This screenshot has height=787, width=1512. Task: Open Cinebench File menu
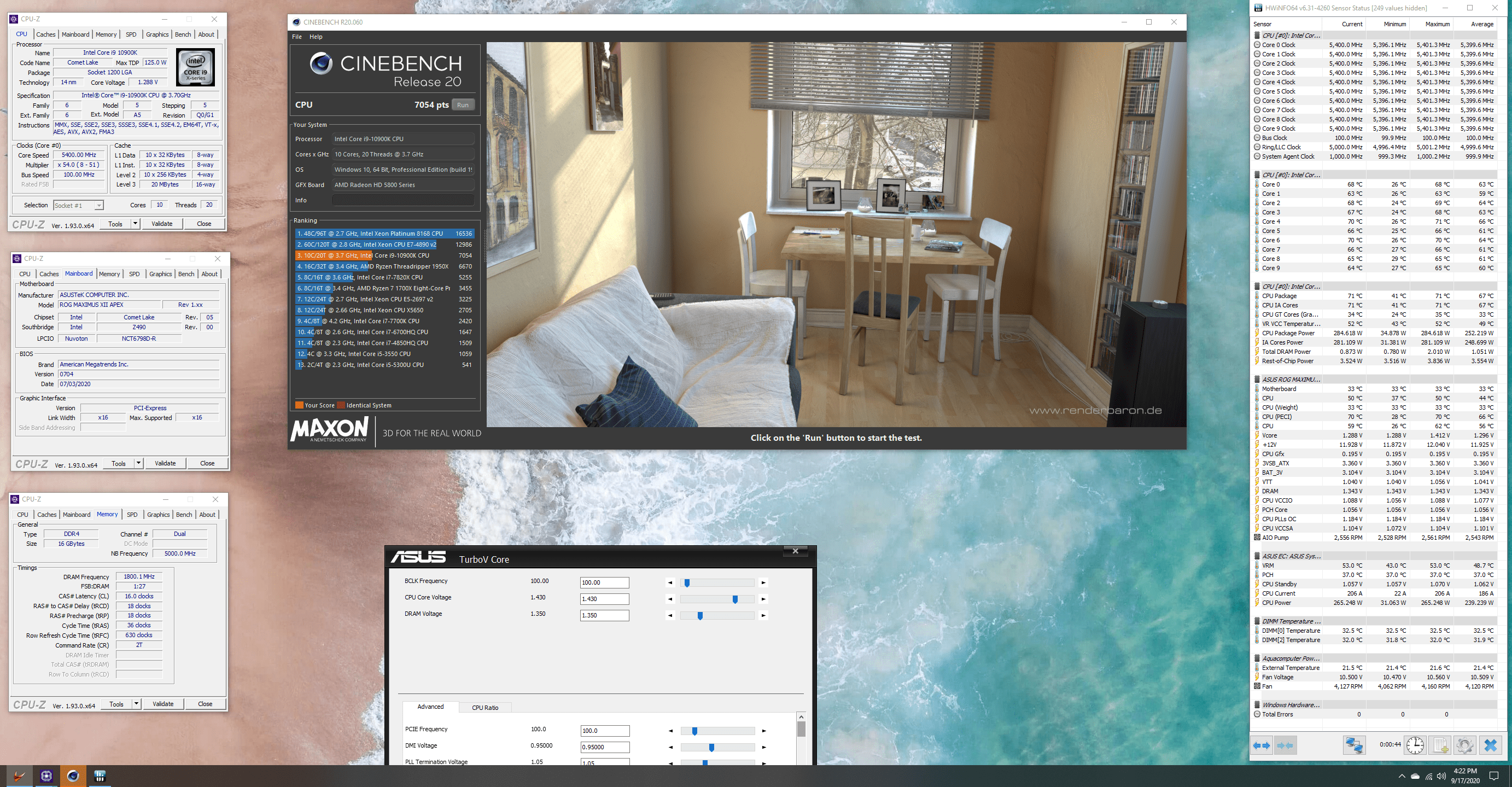[297, 37]
